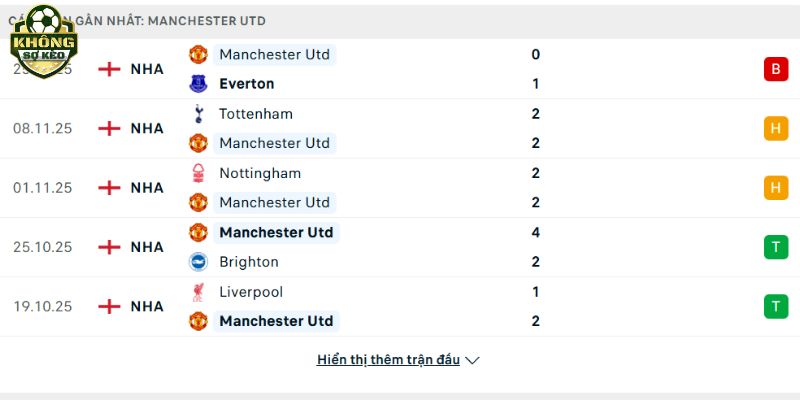Screen dimensions: 800x400
Task: Click the red B result badge
Action: coord(775,69)
